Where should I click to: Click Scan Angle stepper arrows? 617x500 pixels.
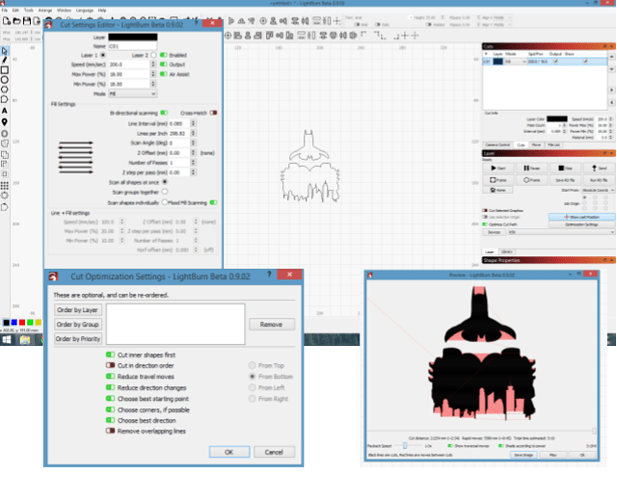tap(193, 143)
